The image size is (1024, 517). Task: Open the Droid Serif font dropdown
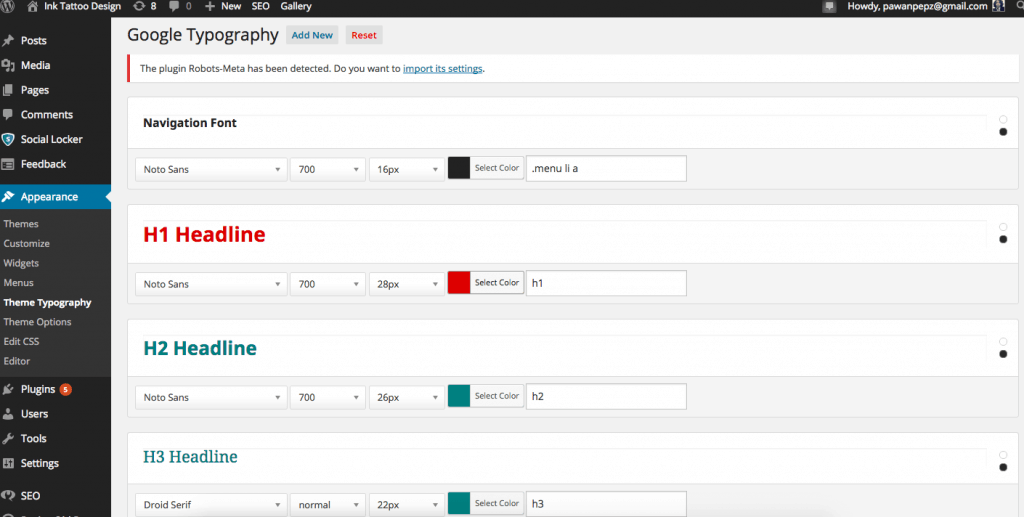211,505
